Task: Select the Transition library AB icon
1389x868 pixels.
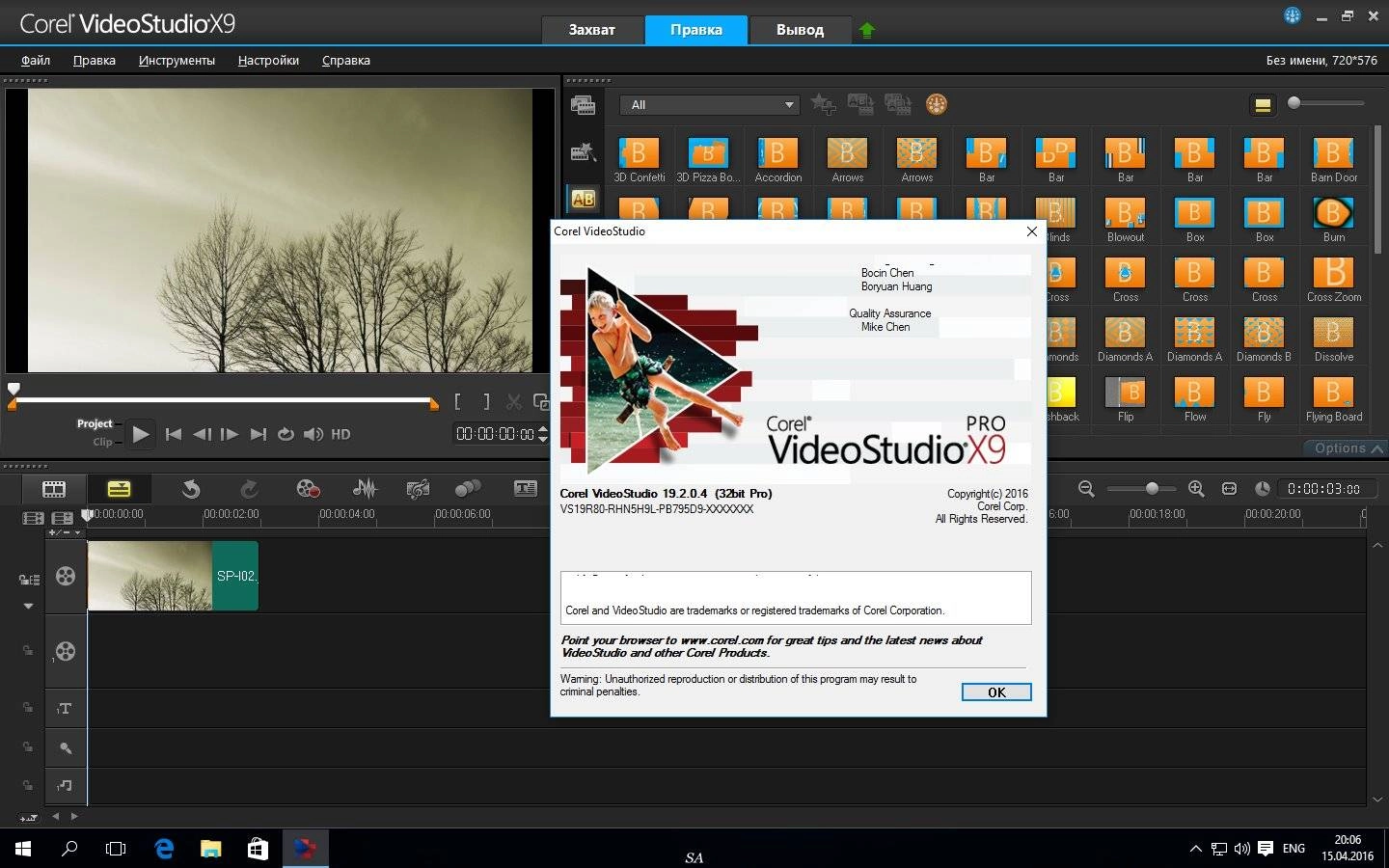Action: tap(583, 199)
